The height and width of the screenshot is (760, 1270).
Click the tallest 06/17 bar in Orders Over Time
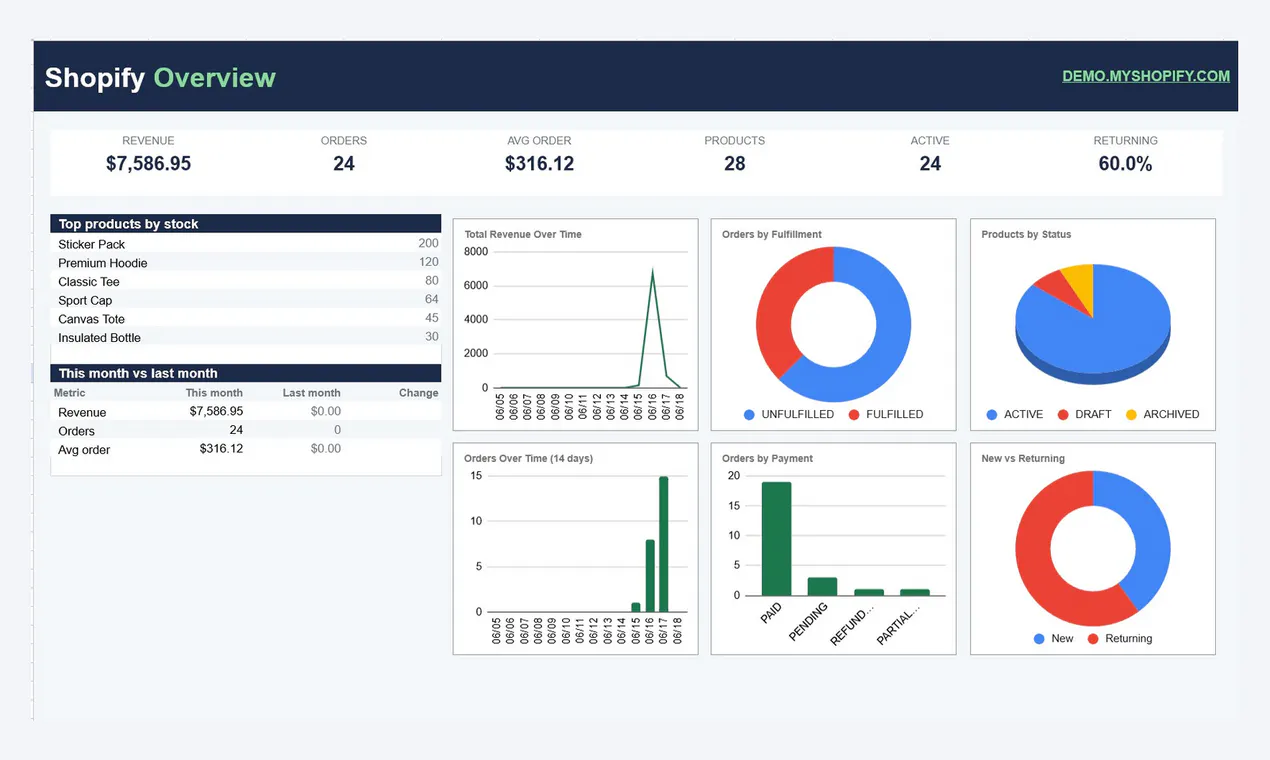[664, 544]
